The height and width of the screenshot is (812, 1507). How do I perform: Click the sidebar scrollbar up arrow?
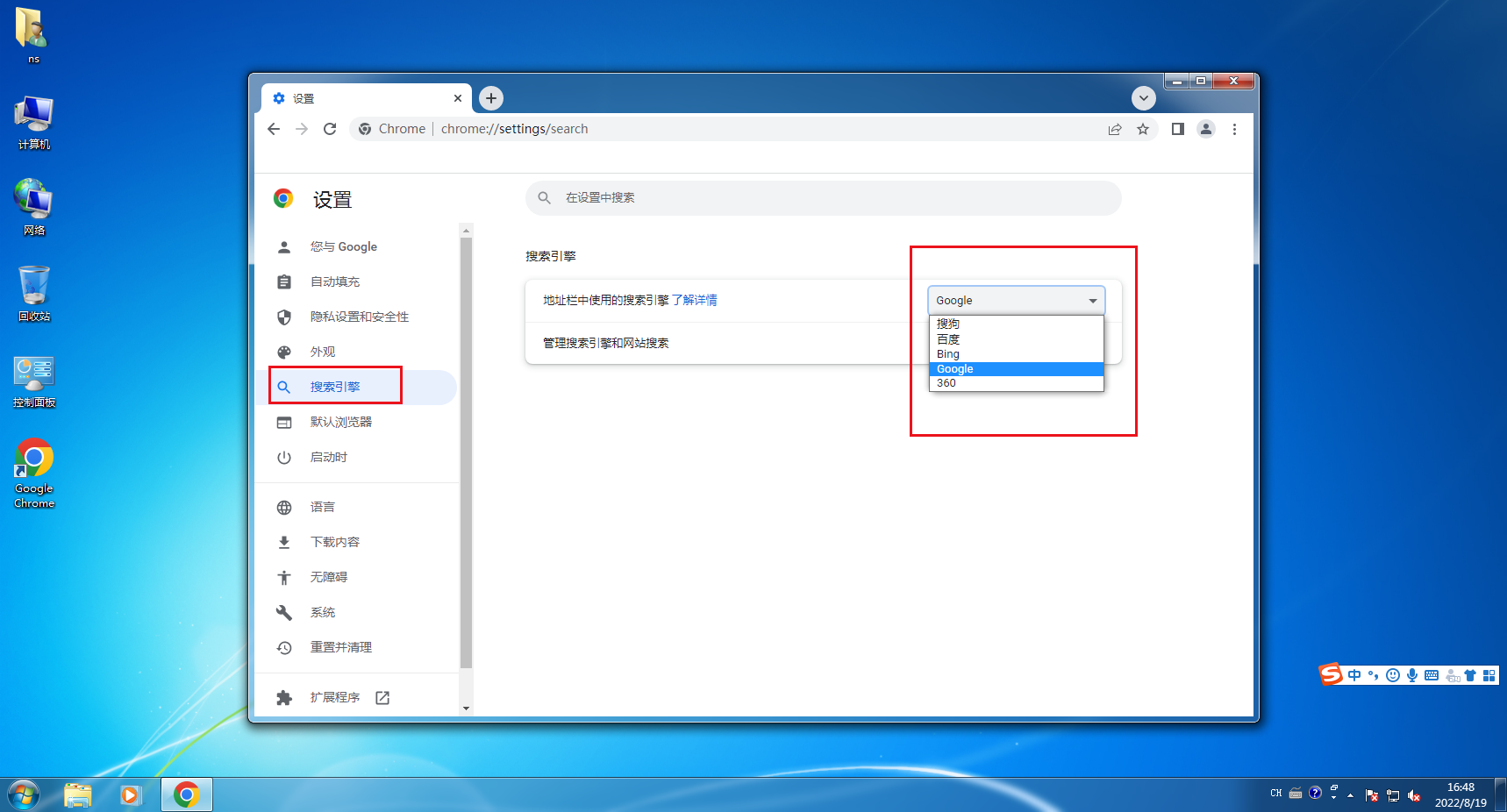(466, 231)
